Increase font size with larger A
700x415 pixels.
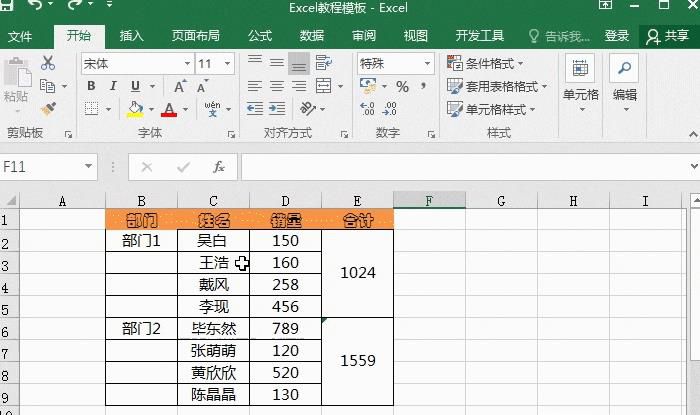(180, 86)
